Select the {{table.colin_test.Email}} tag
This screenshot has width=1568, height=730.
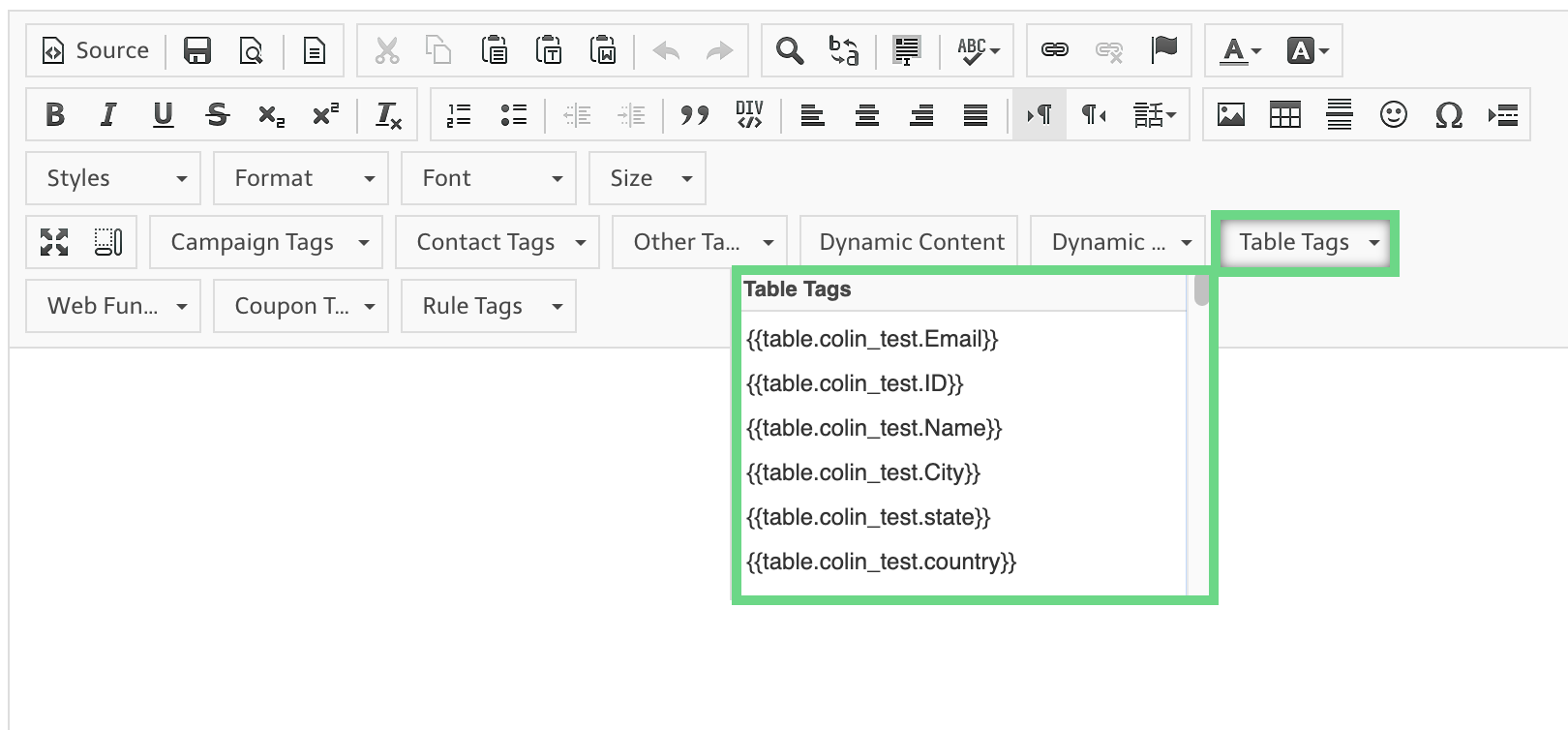[872, 339]
